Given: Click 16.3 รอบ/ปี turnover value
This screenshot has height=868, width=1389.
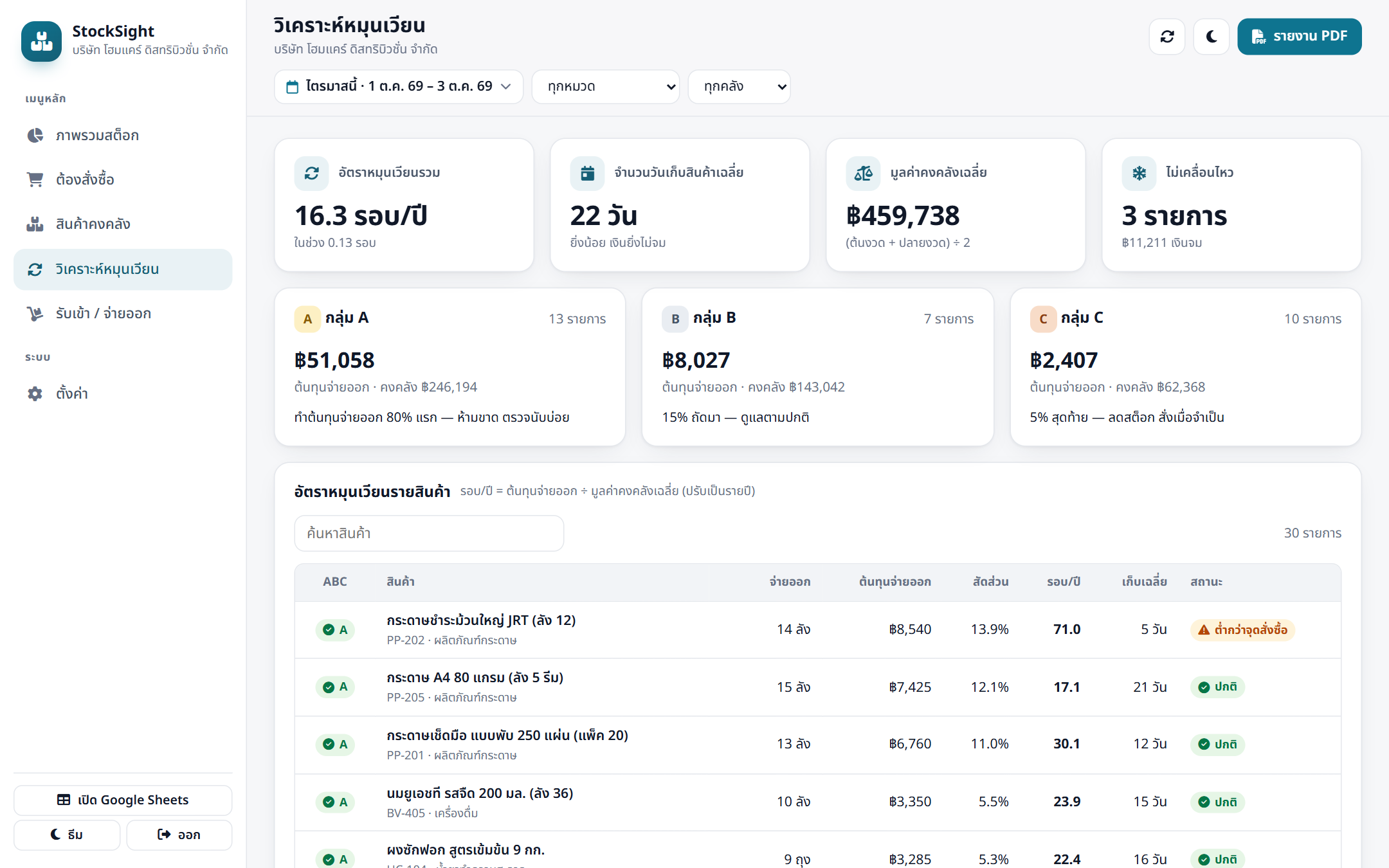Looking at the screenshot, I should pyautogui.click(x=361, y=215).
